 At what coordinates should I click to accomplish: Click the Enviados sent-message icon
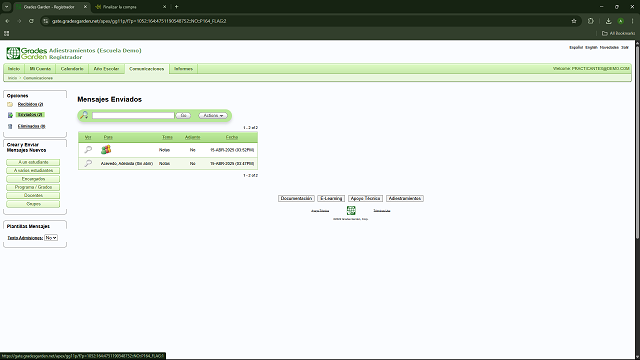[10, 115]
